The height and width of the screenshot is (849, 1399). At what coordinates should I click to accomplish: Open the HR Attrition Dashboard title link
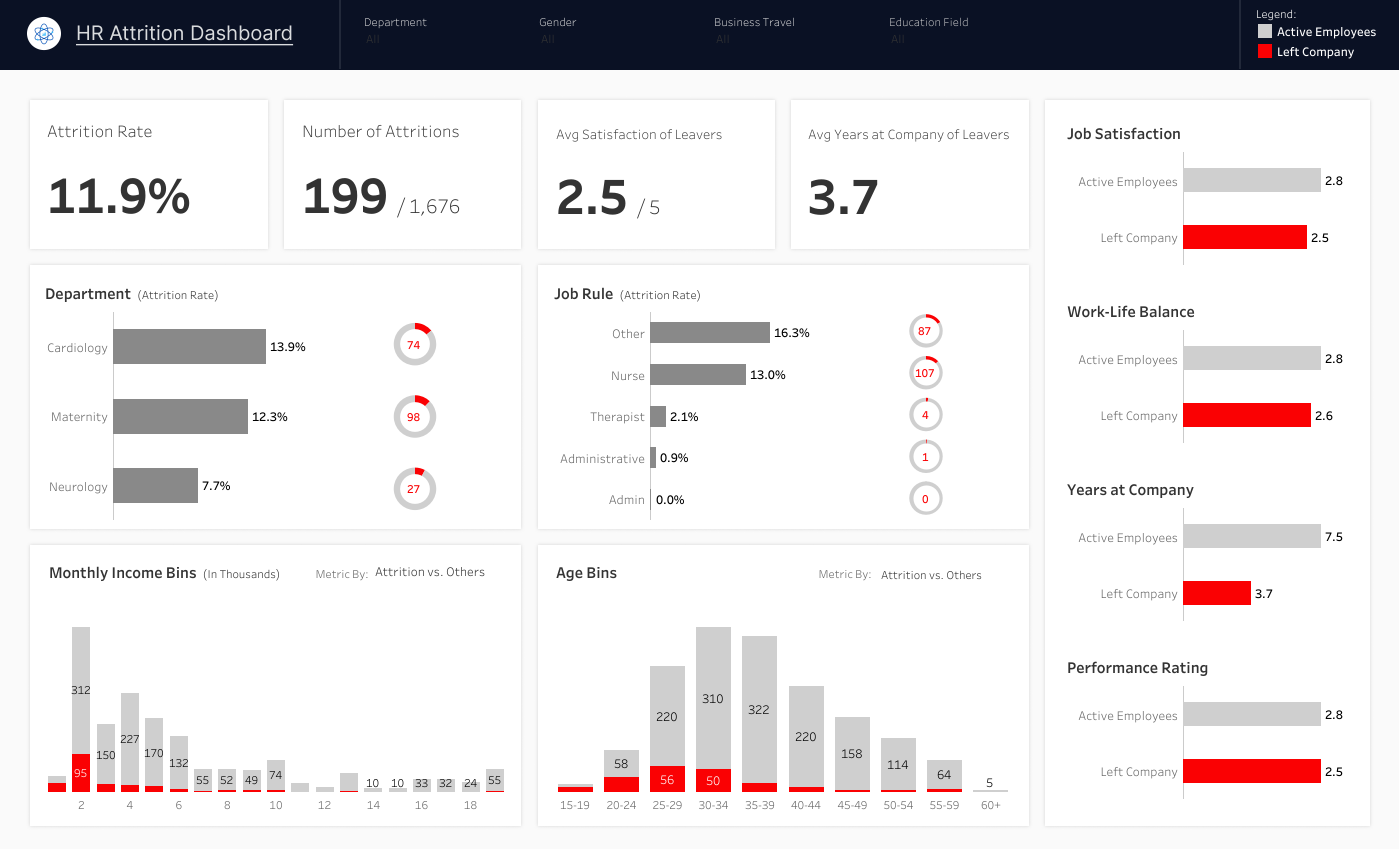point(184,33)
